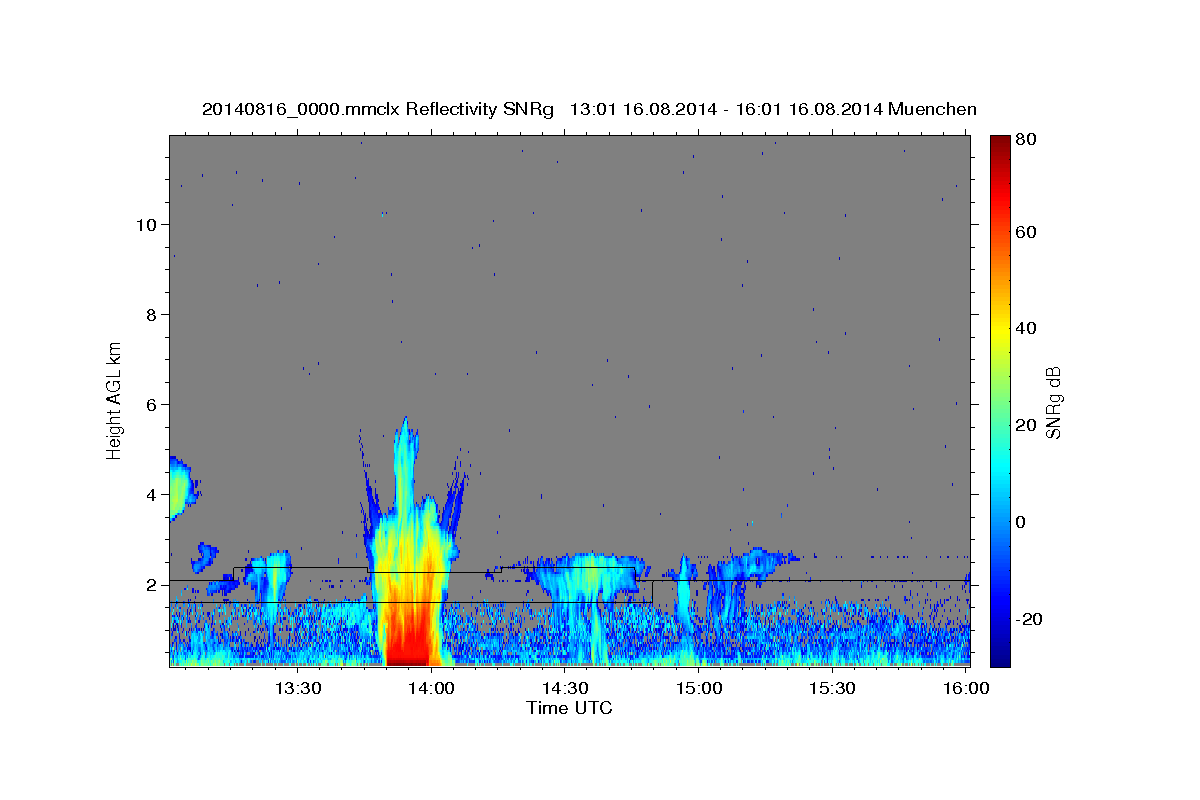Click the 13:30 time tick label
This screenshot has width=1200, height=800.
point(298,689)
